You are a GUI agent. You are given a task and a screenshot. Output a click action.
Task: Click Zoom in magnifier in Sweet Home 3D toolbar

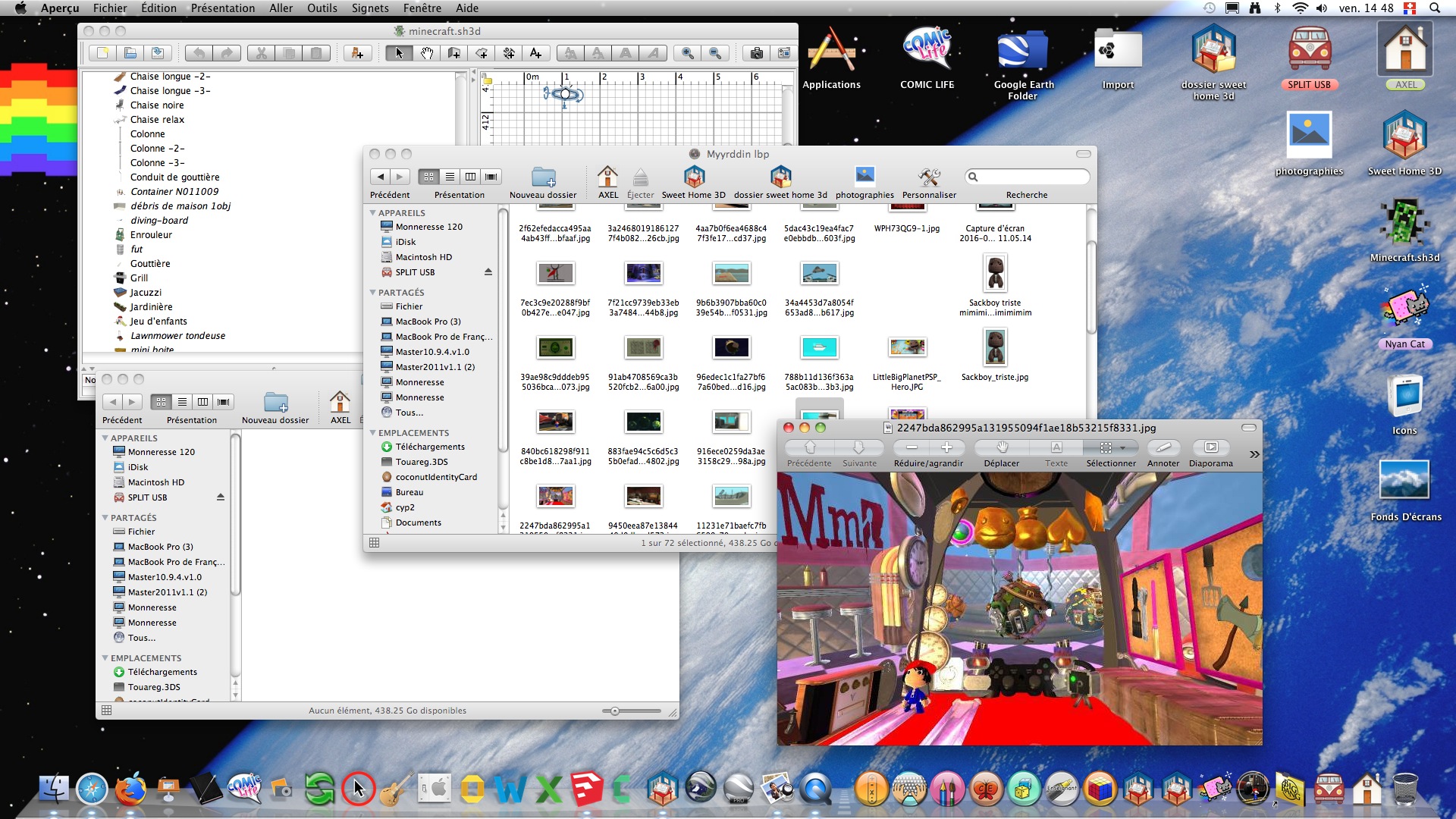pyautogui.click(x=688, y=53)
